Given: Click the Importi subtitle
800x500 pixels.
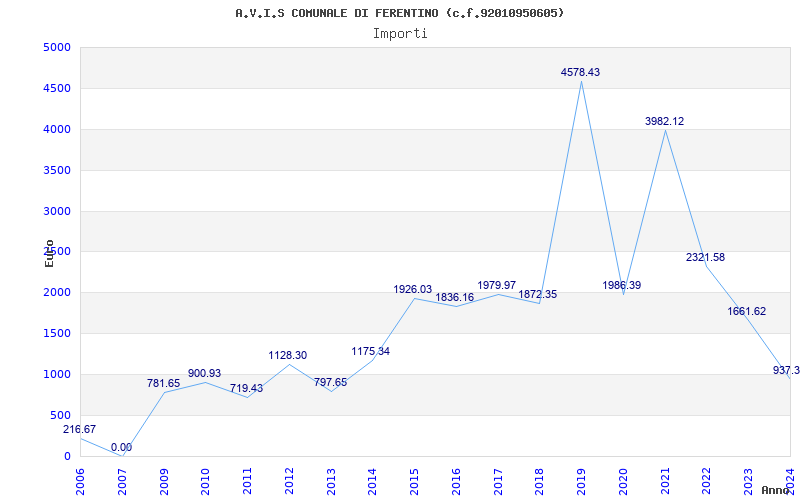Looking at the screenshot, I should point(400,34).
